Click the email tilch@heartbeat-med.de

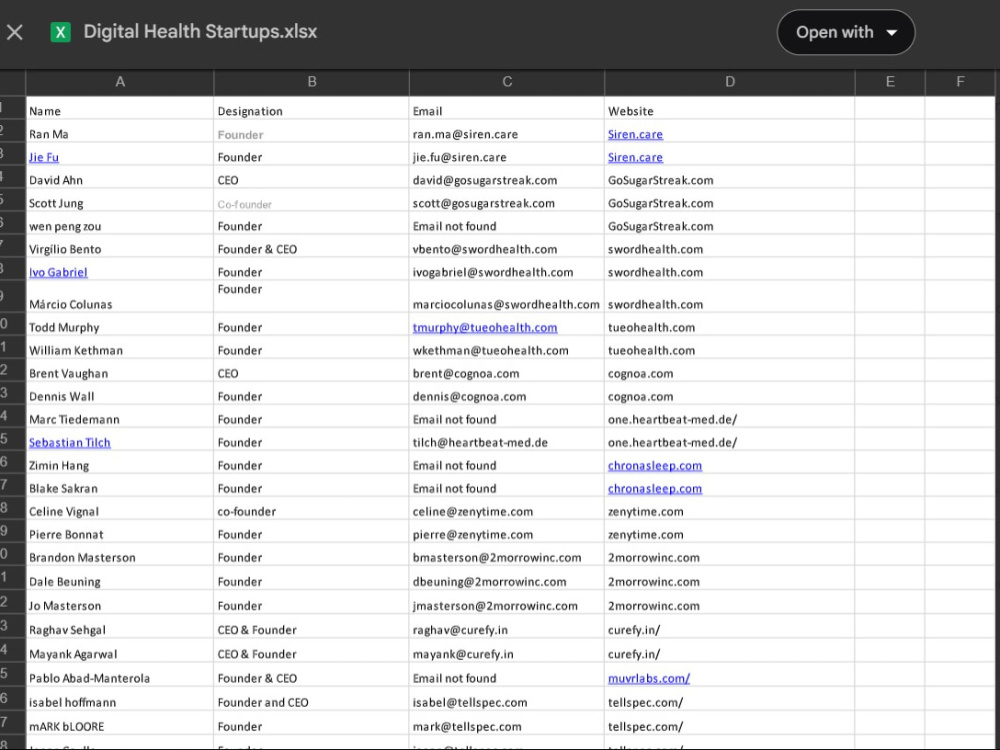[x=480, y=443]
